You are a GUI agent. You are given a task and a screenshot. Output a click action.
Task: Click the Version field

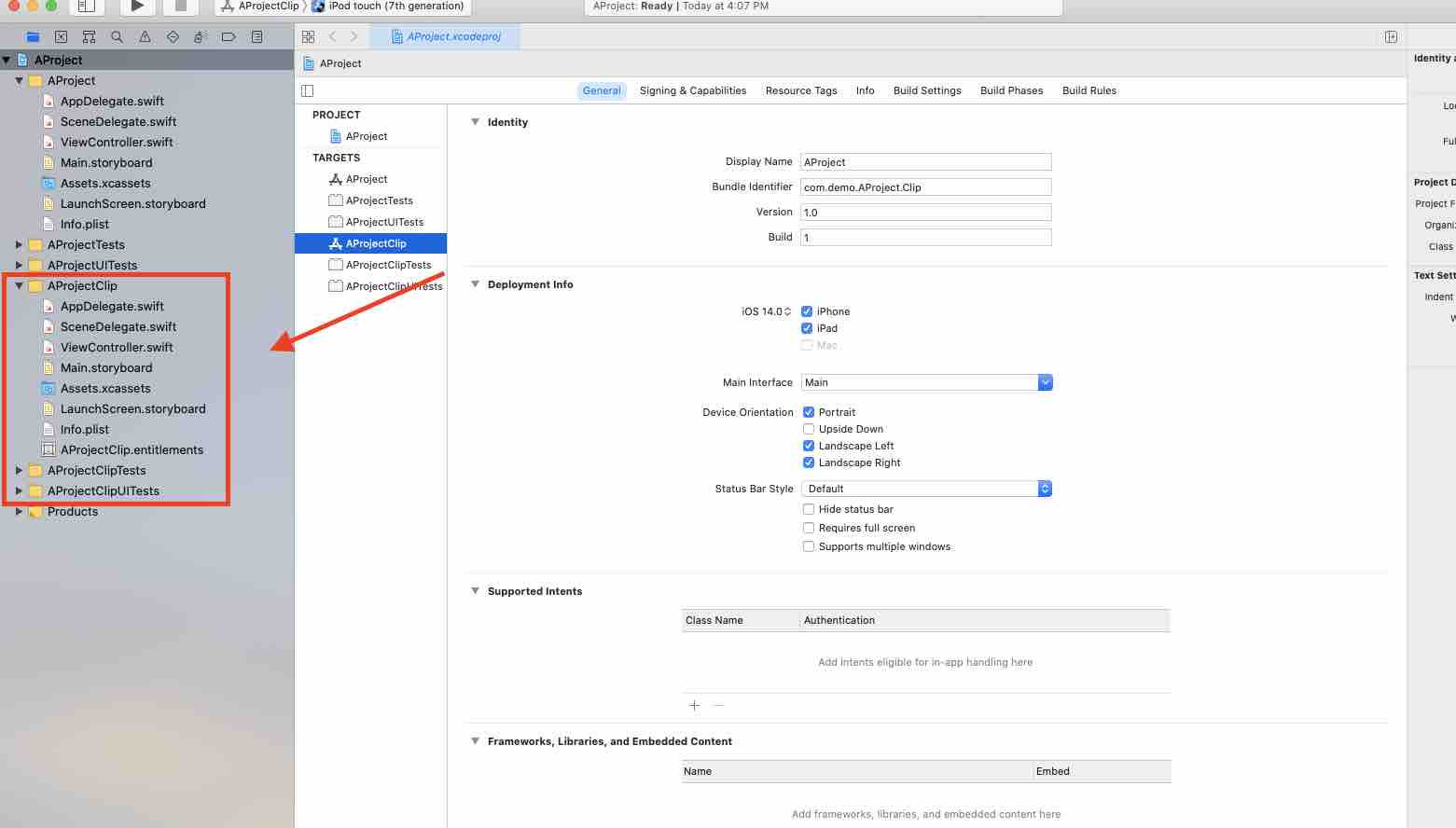click(926, 212)
